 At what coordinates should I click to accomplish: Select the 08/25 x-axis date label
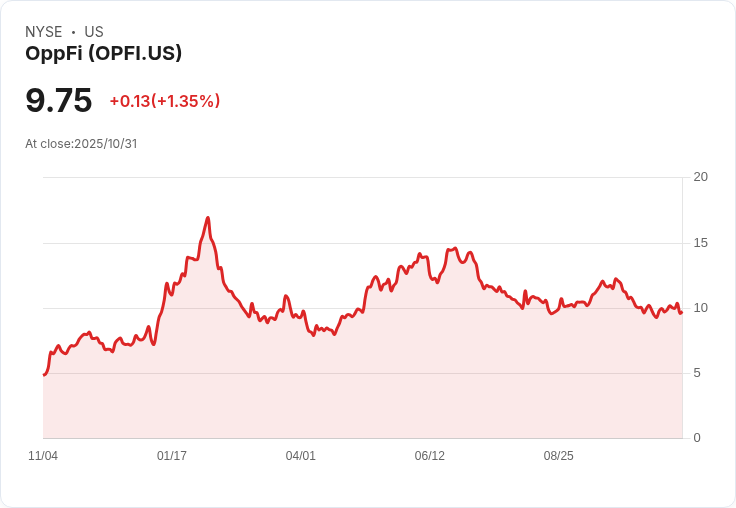pyautogui.click(x=559, y=455)
